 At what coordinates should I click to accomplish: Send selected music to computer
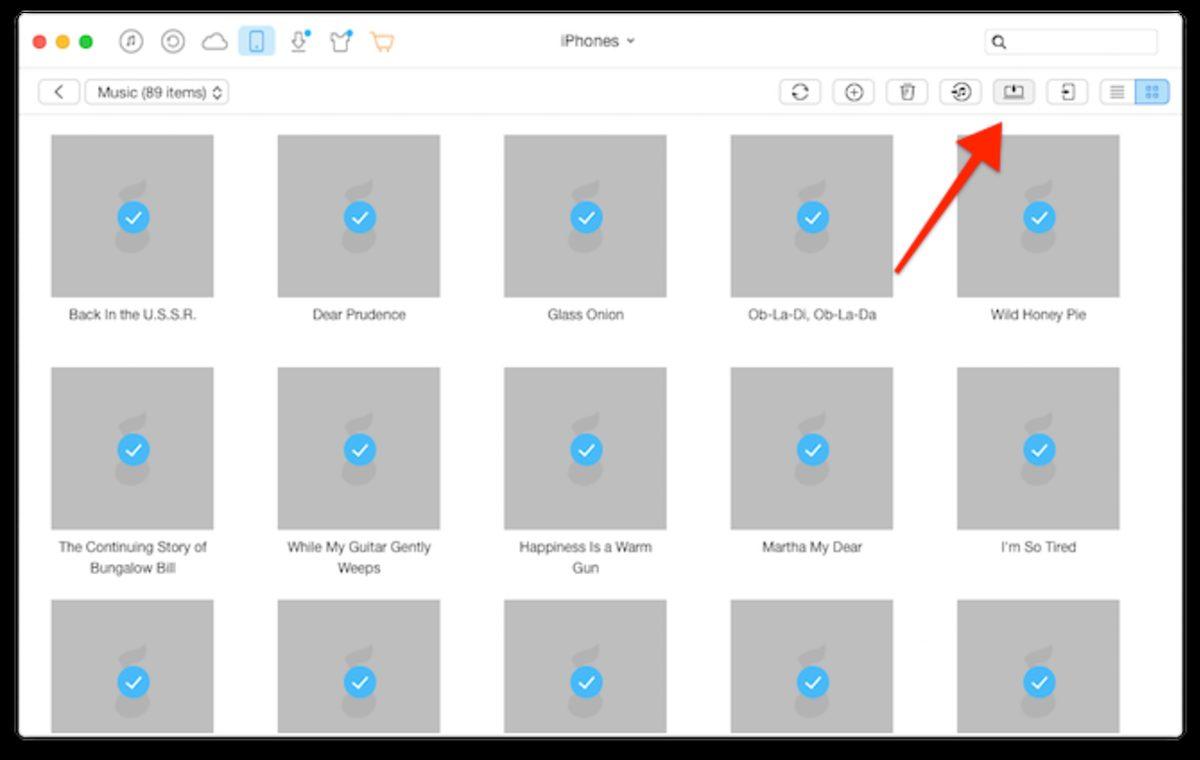coord(1013,92)
